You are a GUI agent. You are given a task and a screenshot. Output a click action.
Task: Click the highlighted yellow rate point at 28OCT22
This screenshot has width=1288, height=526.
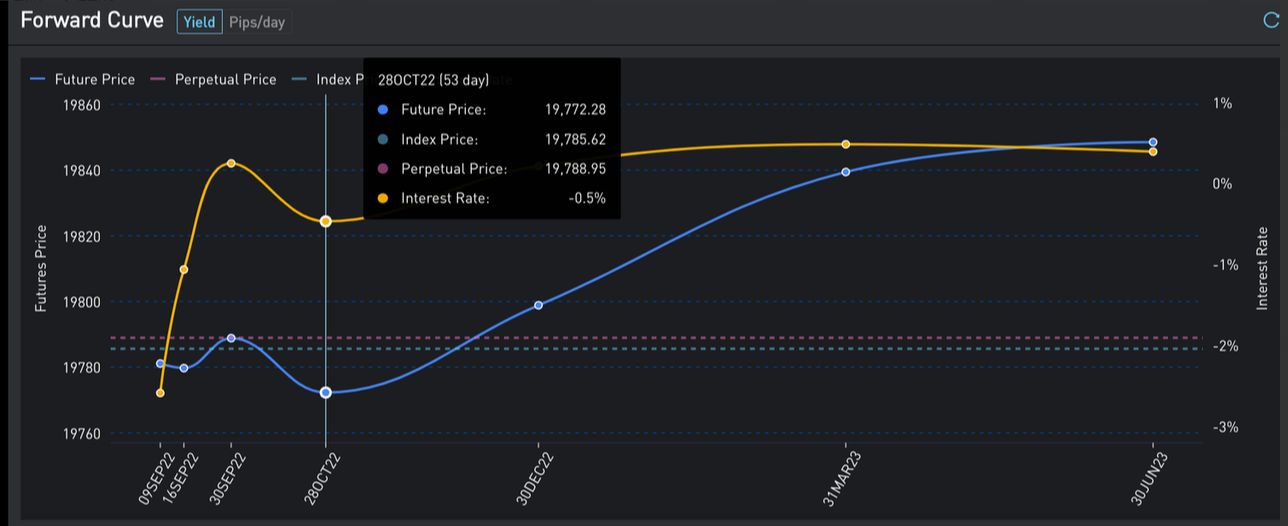(x=325, y=221)
